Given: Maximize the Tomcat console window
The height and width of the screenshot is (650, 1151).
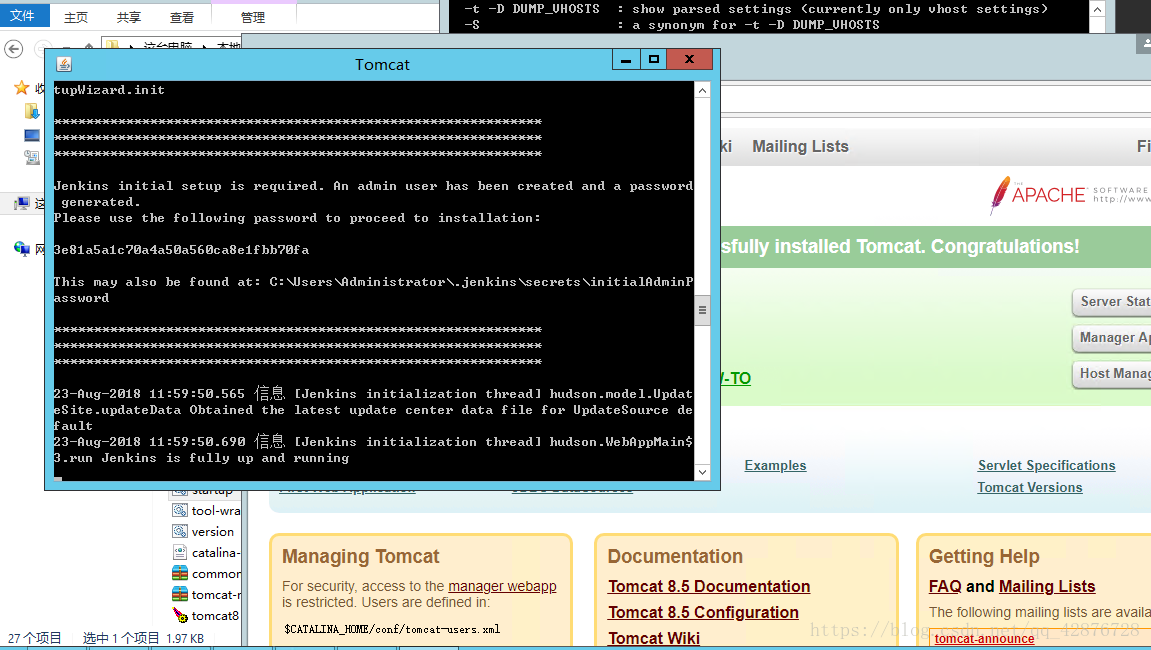Looking at the screenshot, I should [x=654, y=59].
